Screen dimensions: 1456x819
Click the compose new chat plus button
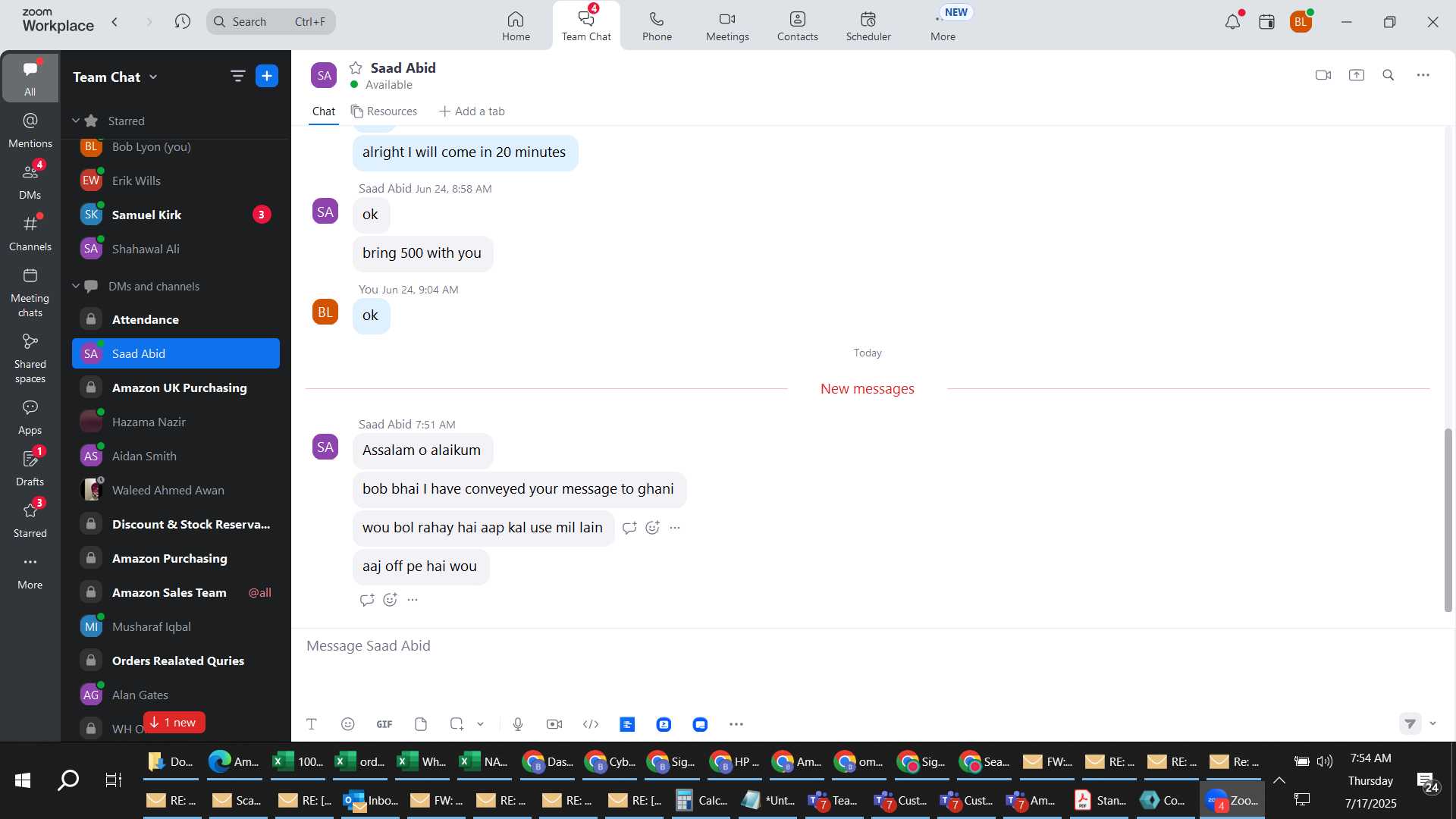(x=267, y=76)
